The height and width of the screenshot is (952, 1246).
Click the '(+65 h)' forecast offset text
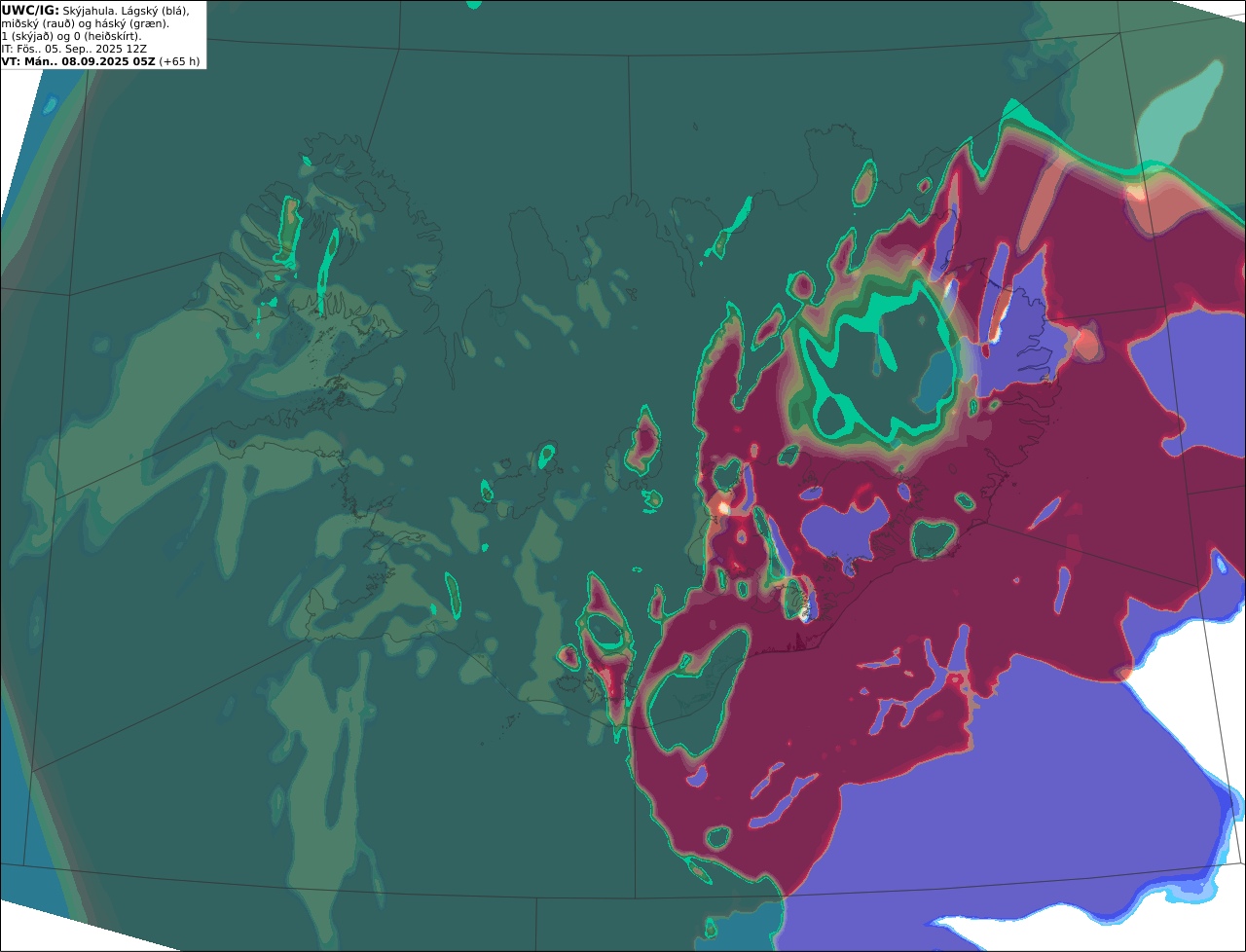pyautogui.click(x=179, y=60)
